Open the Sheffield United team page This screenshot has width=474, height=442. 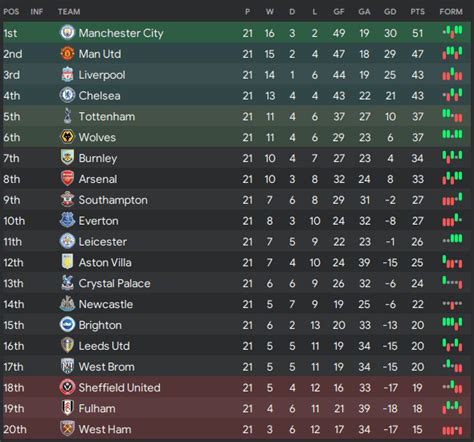click(119, 387)
